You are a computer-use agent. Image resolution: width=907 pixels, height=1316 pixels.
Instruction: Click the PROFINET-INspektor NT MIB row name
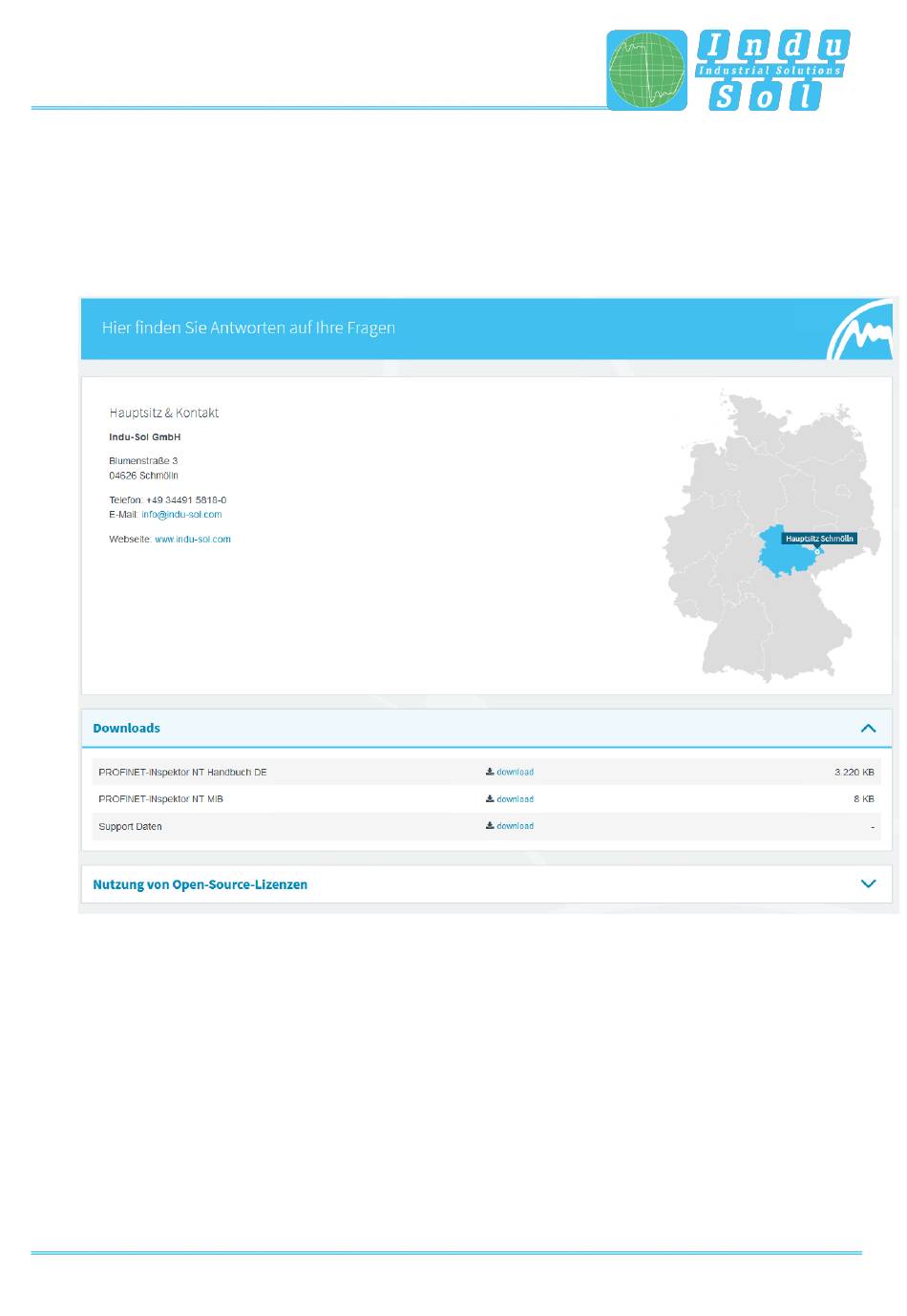tap(160, 799)
